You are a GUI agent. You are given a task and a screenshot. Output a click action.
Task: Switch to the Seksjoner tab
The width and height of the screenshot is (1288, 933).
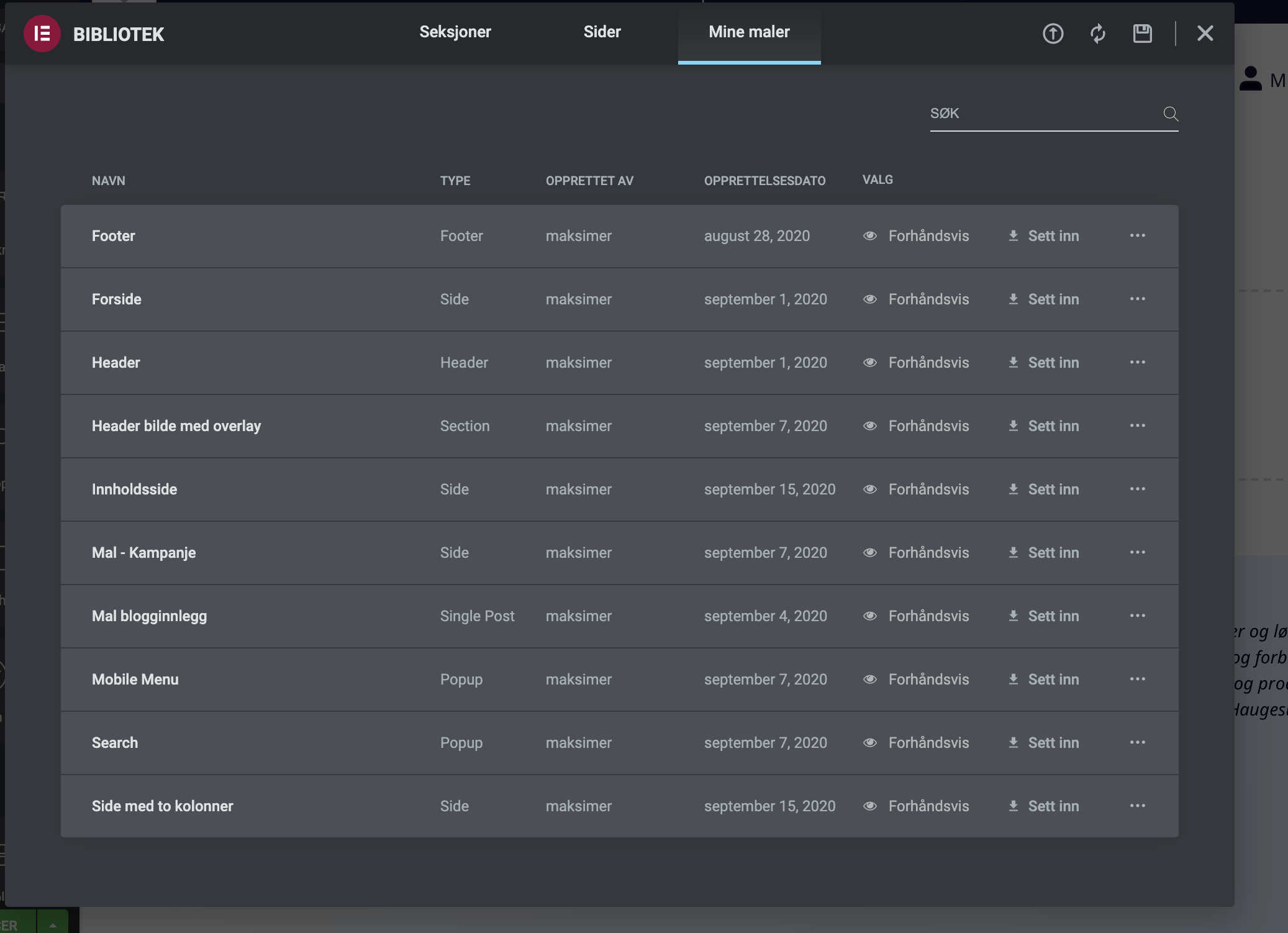click(455, 32)
